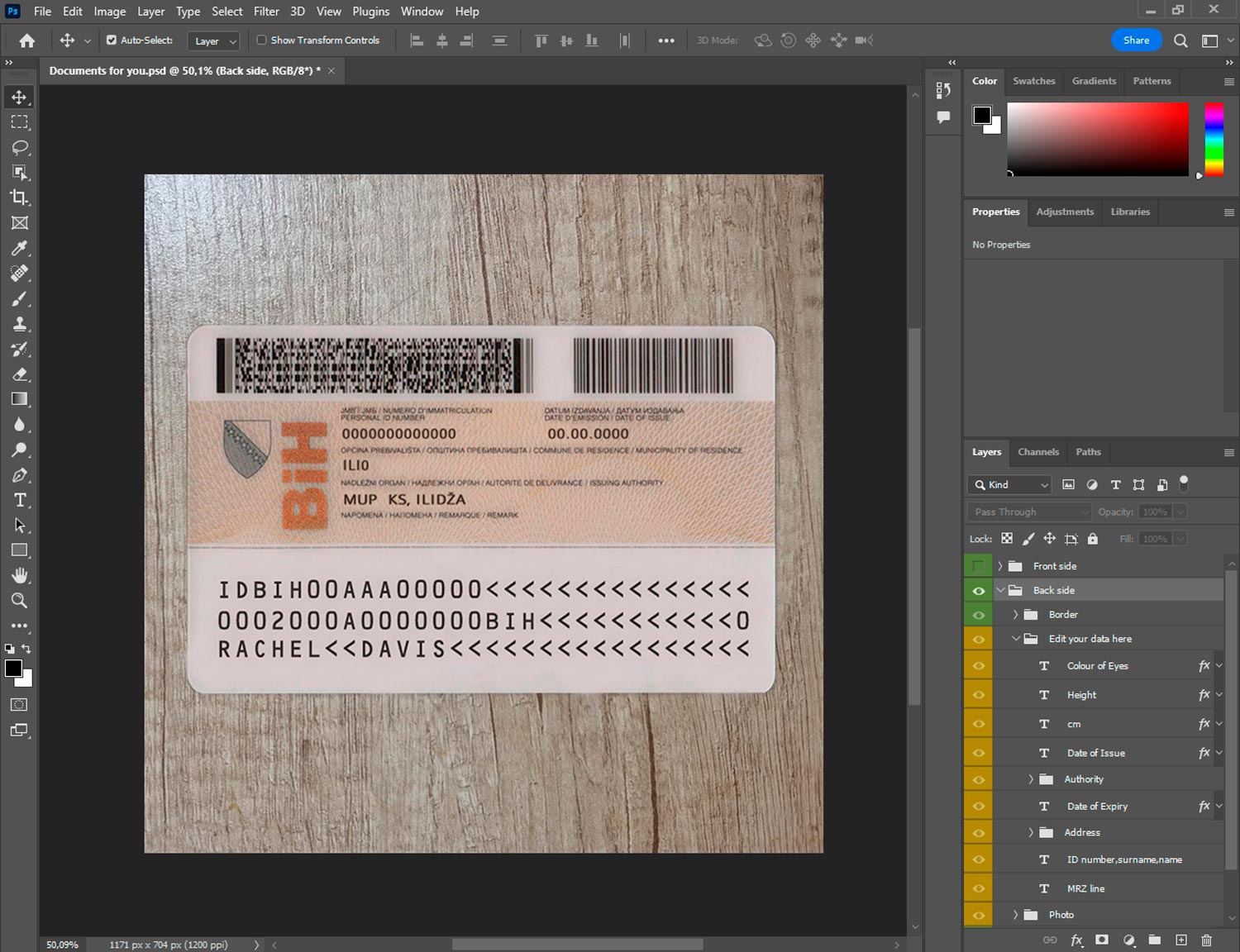
Task: Choose the Hand tool
Action: tap(19, 575)
